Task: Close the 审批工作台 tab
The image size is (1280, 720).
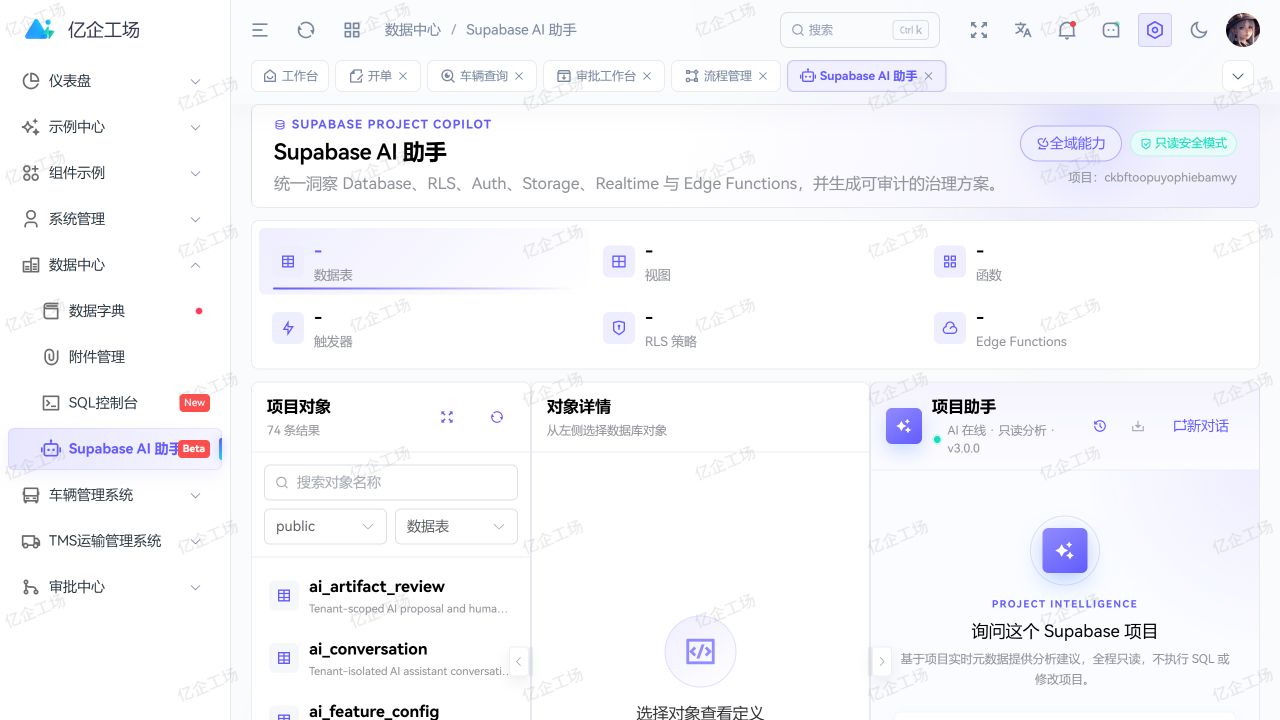Action: [x=647, y=76]
